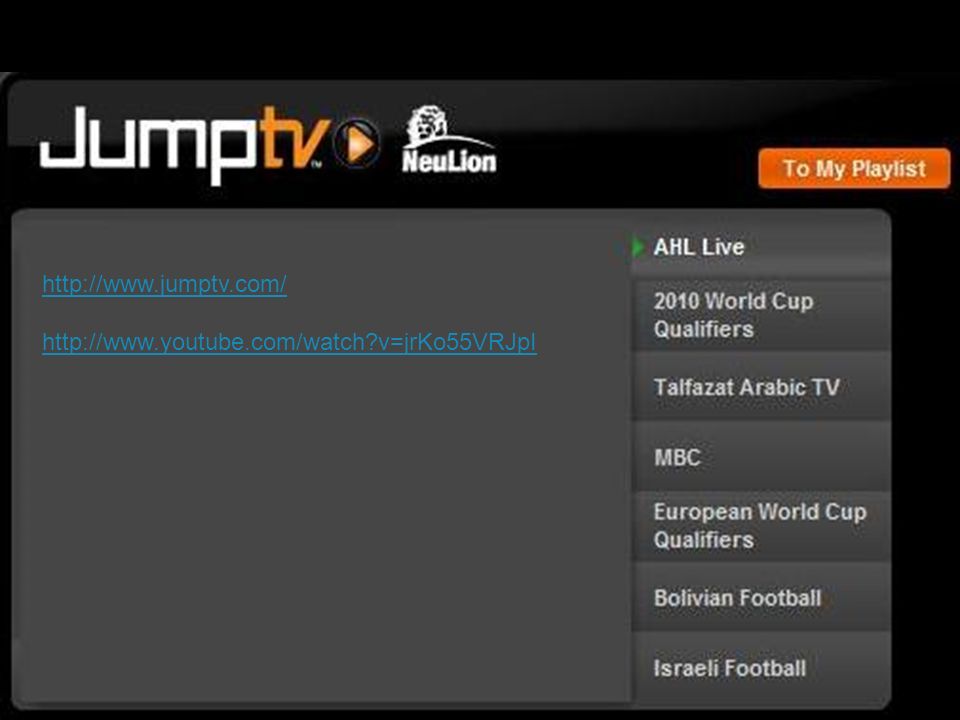This screenshot has height=720, width=960.
Task: Click the green arrow beside AHL Live
Action: pos(638,247)
